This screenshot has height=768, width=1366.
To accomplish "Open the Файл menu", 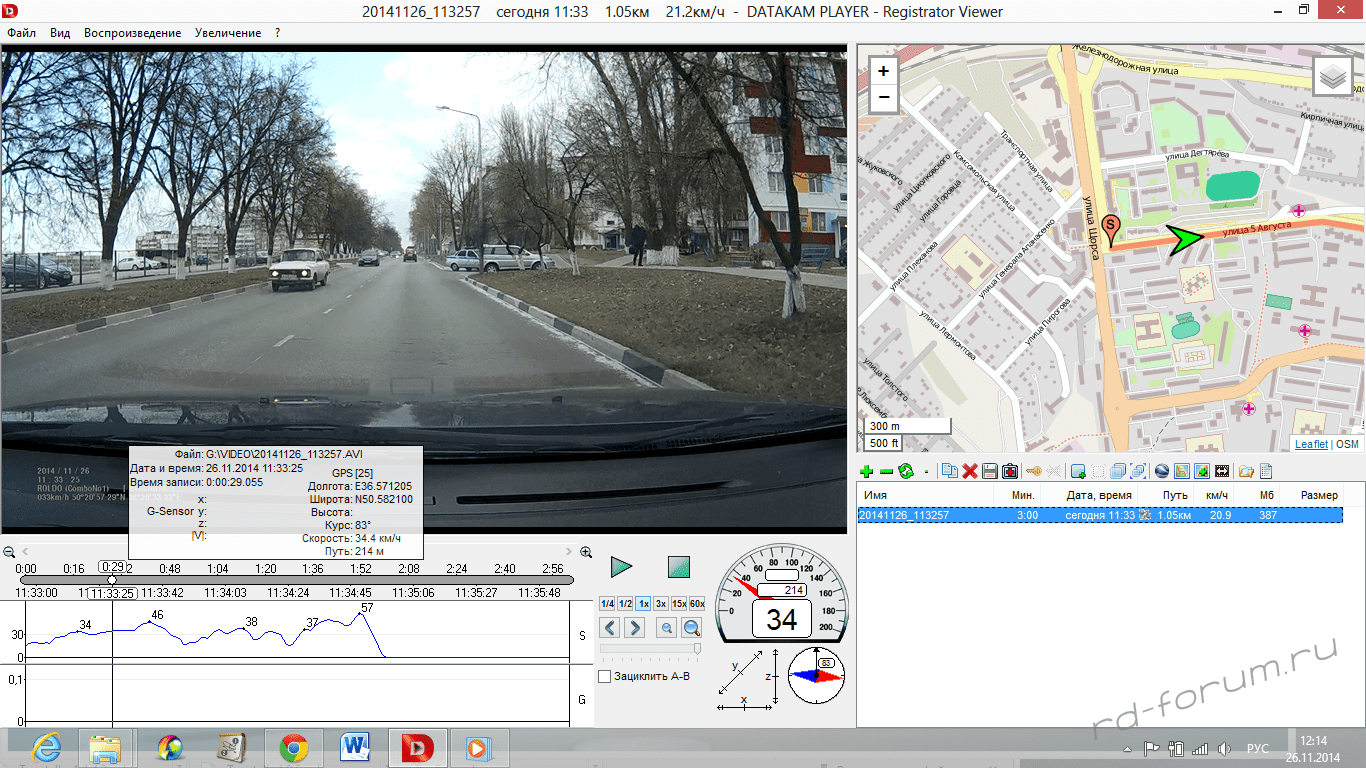I will tap(21, 33).
